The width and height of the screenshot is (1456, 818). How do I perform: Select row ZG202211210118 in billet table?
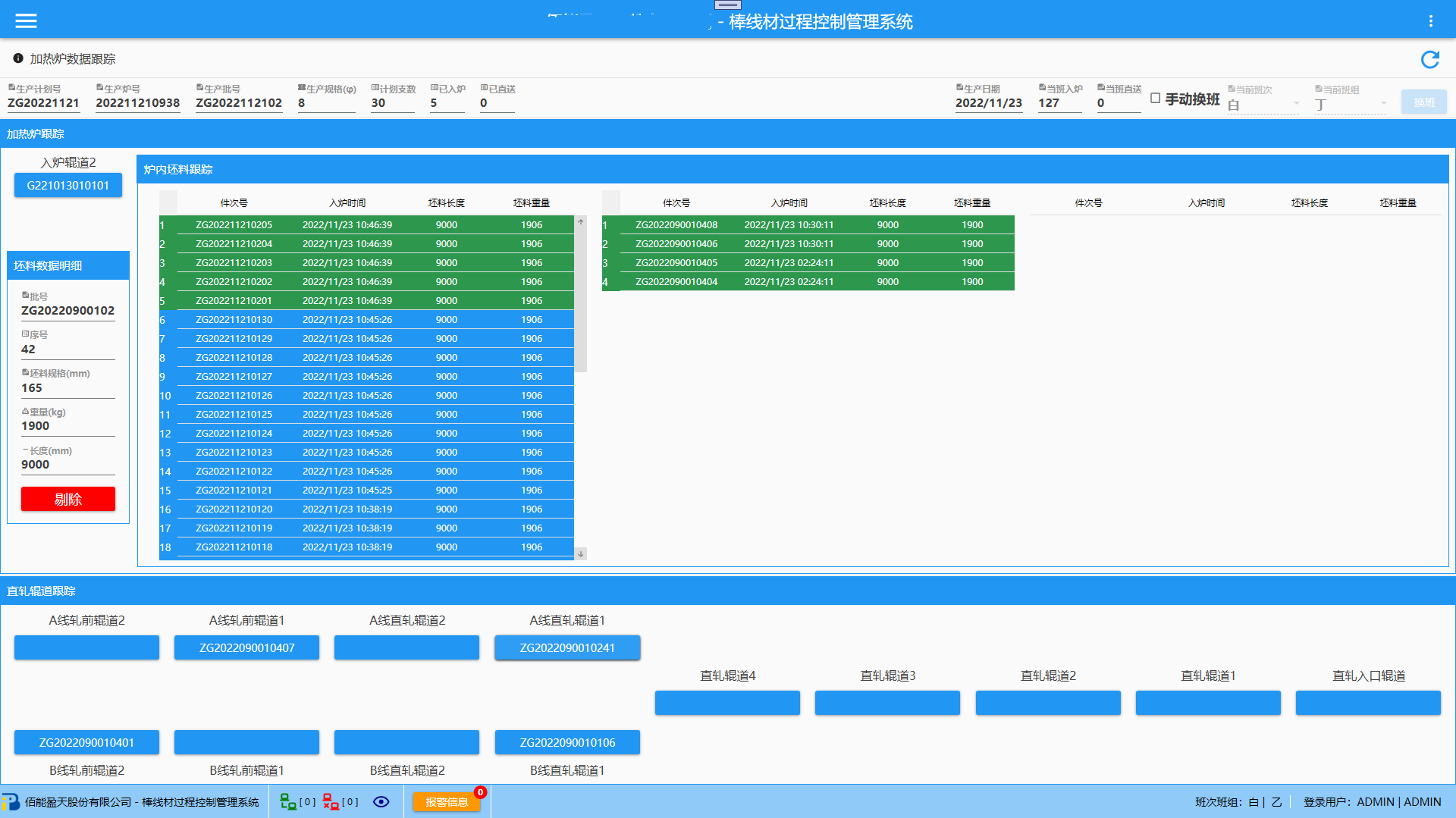click(x=366, y=547)
